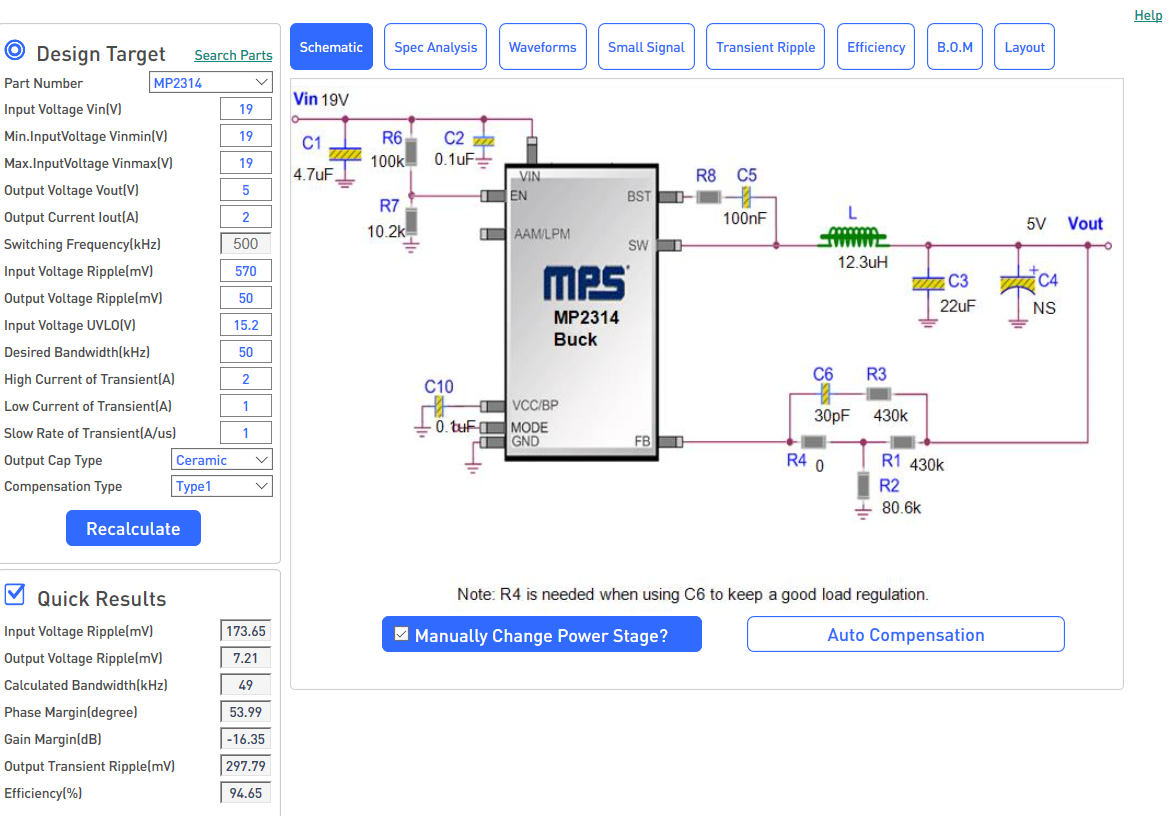Viewport: 1176px width, 816px height.
Task: Run Auto Compensation
Action: coord(906,634)
